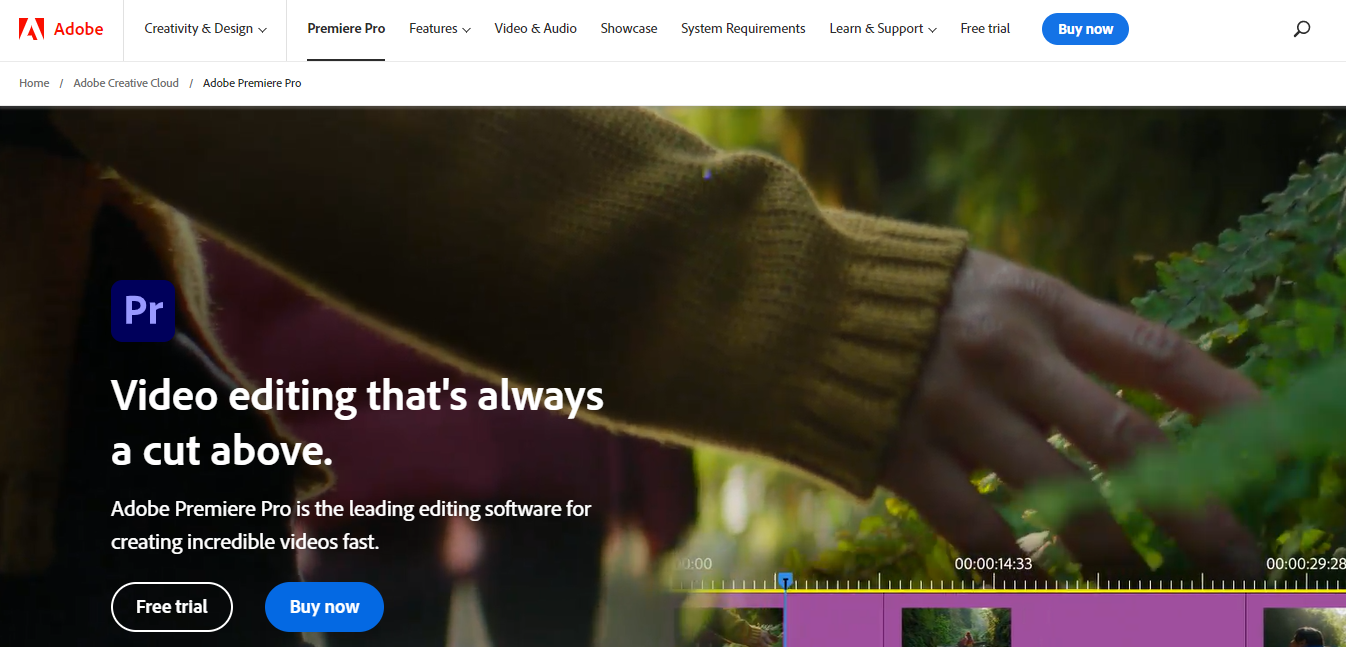
Task: Open the Video & Audio menu item
Action: point(535,29)
